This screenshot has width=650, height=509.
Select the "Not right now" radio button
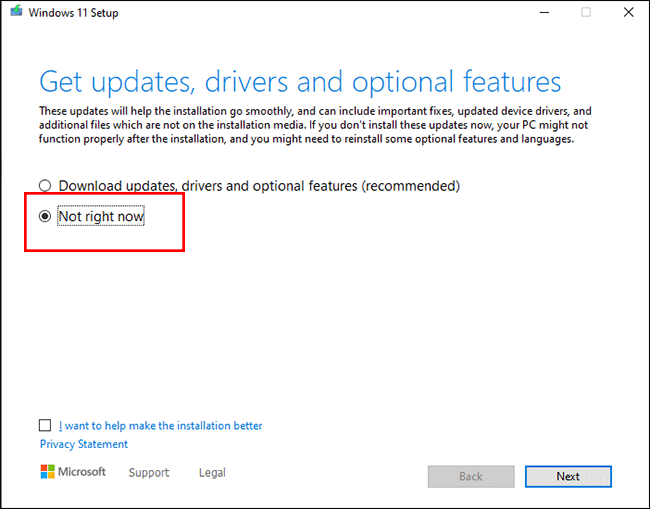click(45, 216)
